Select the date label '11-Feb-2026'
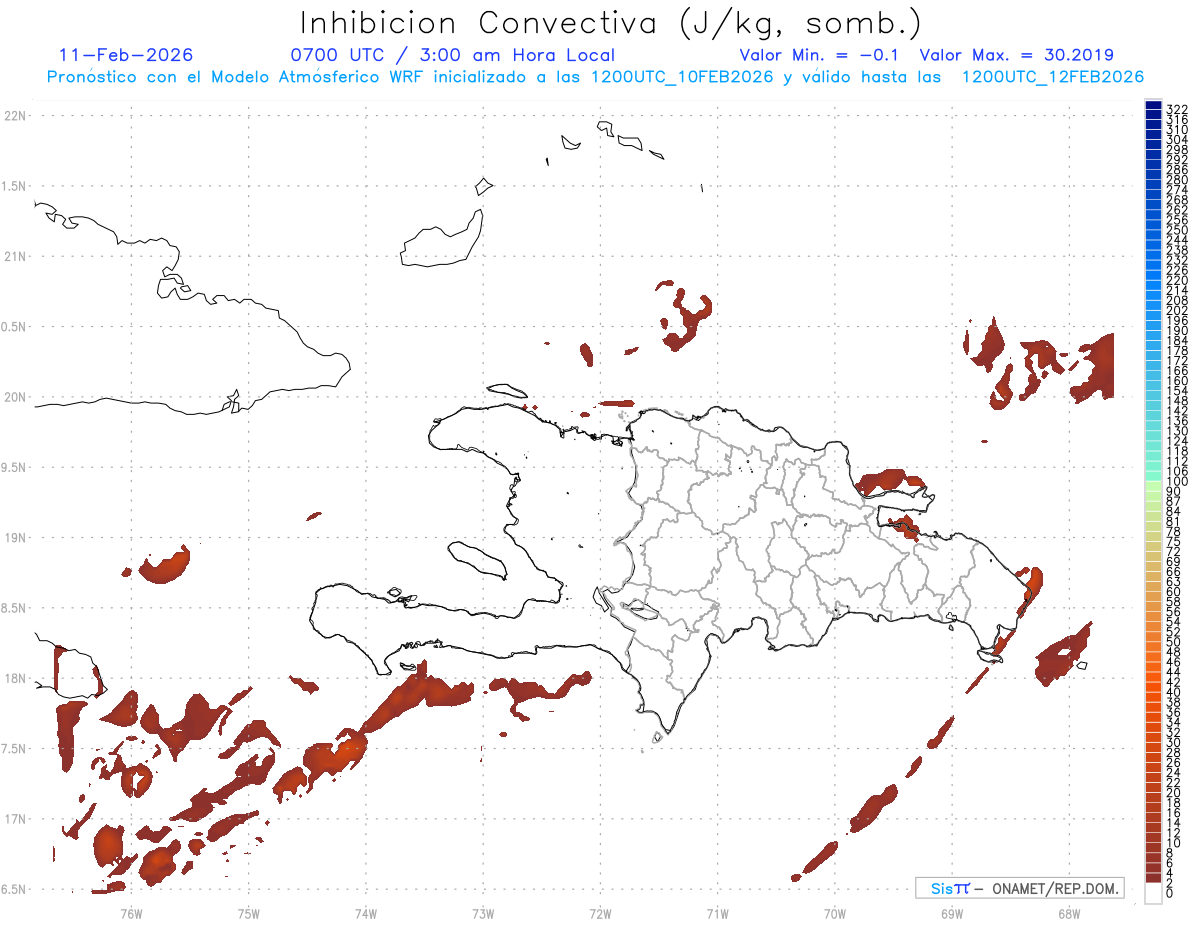The image size is (1200, 927). pos(126,55)
